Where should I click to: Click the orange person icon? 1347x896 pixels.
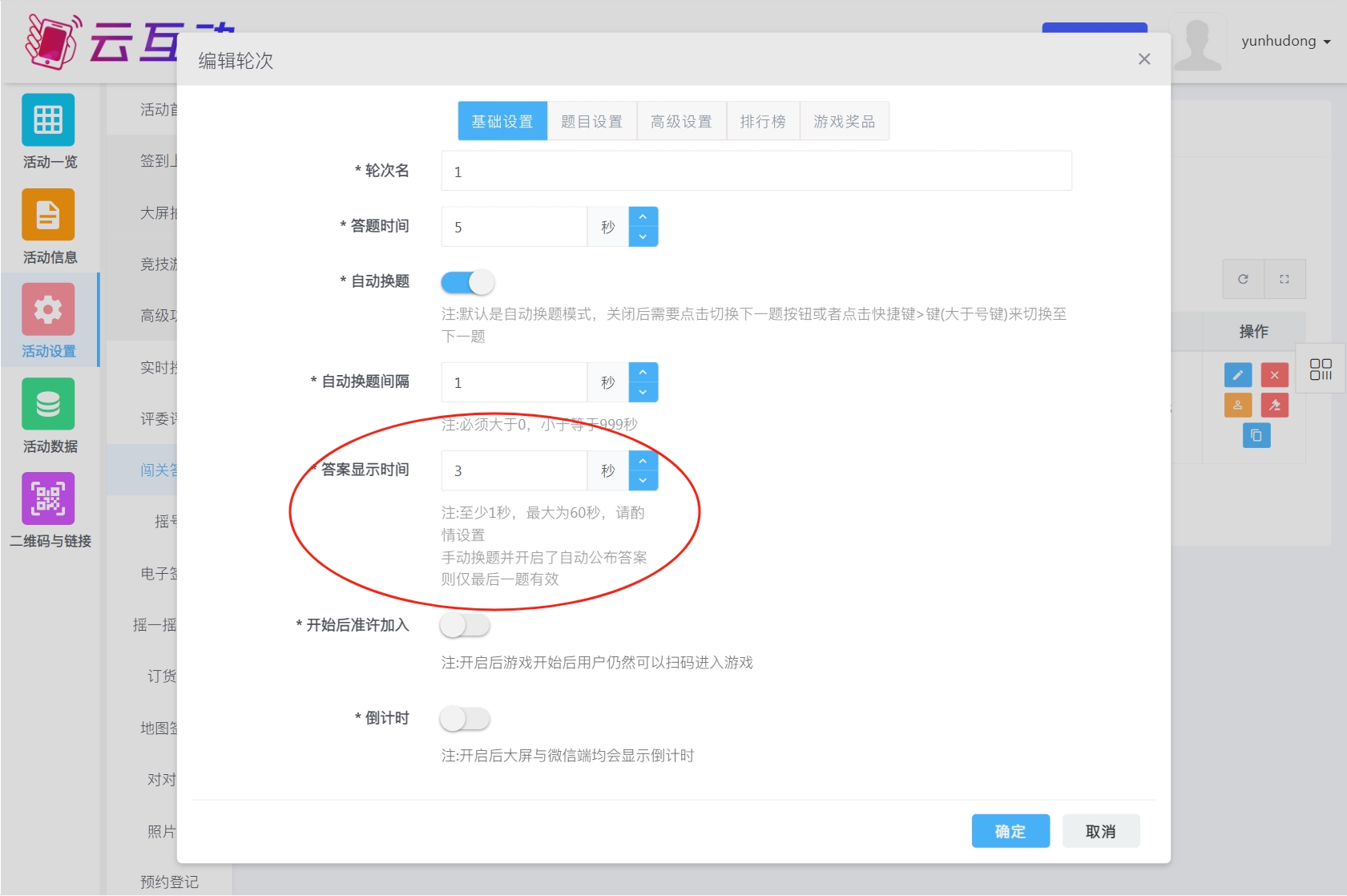[x=1237, y=405]
